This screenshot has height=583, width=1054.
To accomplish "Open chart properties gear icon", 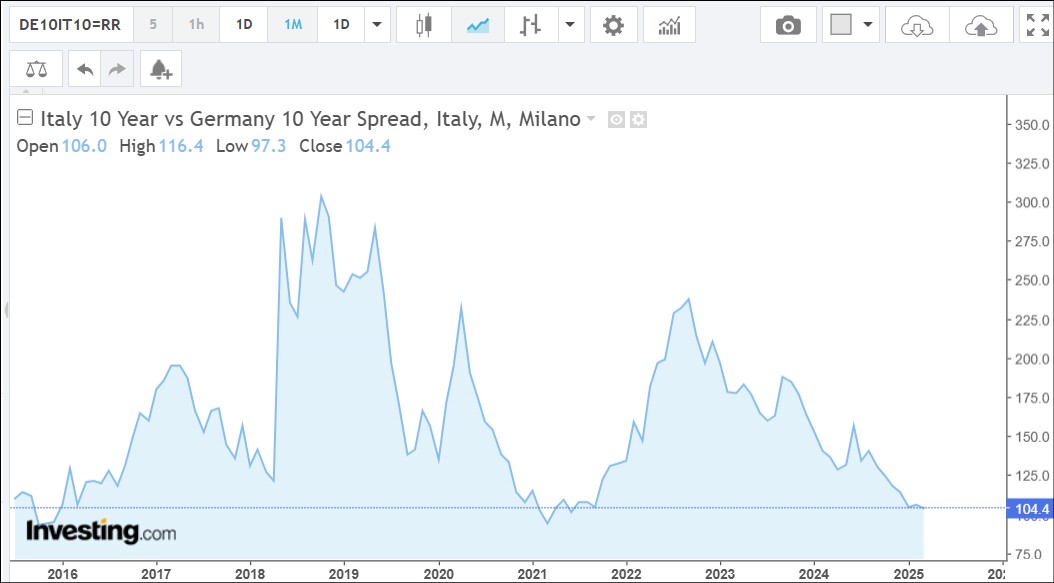I will tap(613, 25).
